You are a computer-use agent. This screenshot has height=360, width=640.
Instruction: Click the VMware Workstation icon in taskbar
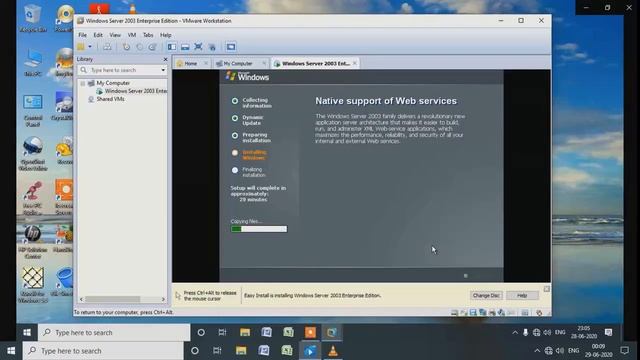tap(332, 332)
